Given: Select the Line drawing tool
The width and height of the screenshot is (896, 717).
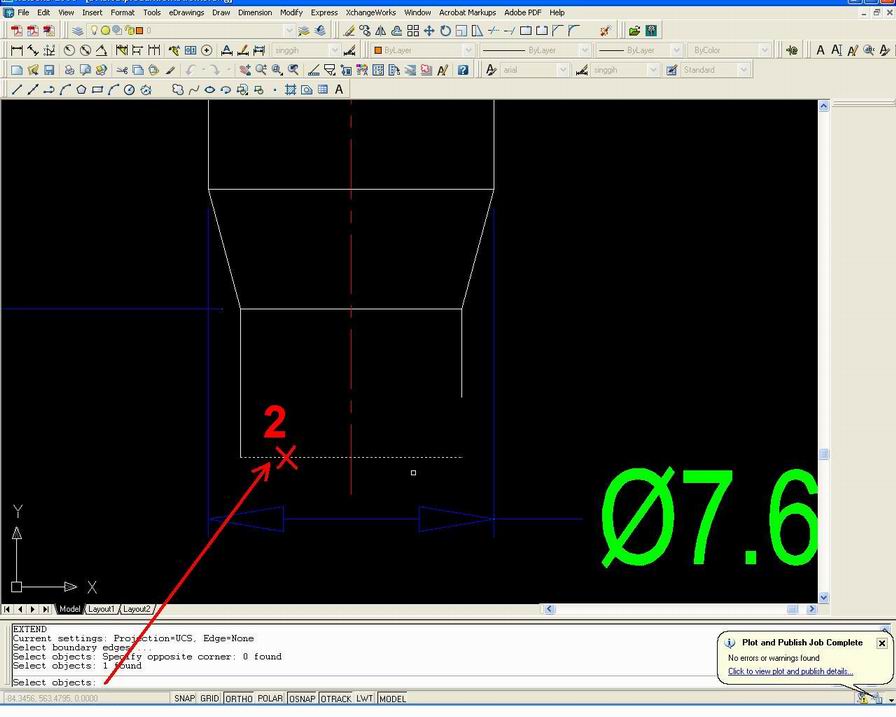Looking at the screenshot, I should click(17, 89).
